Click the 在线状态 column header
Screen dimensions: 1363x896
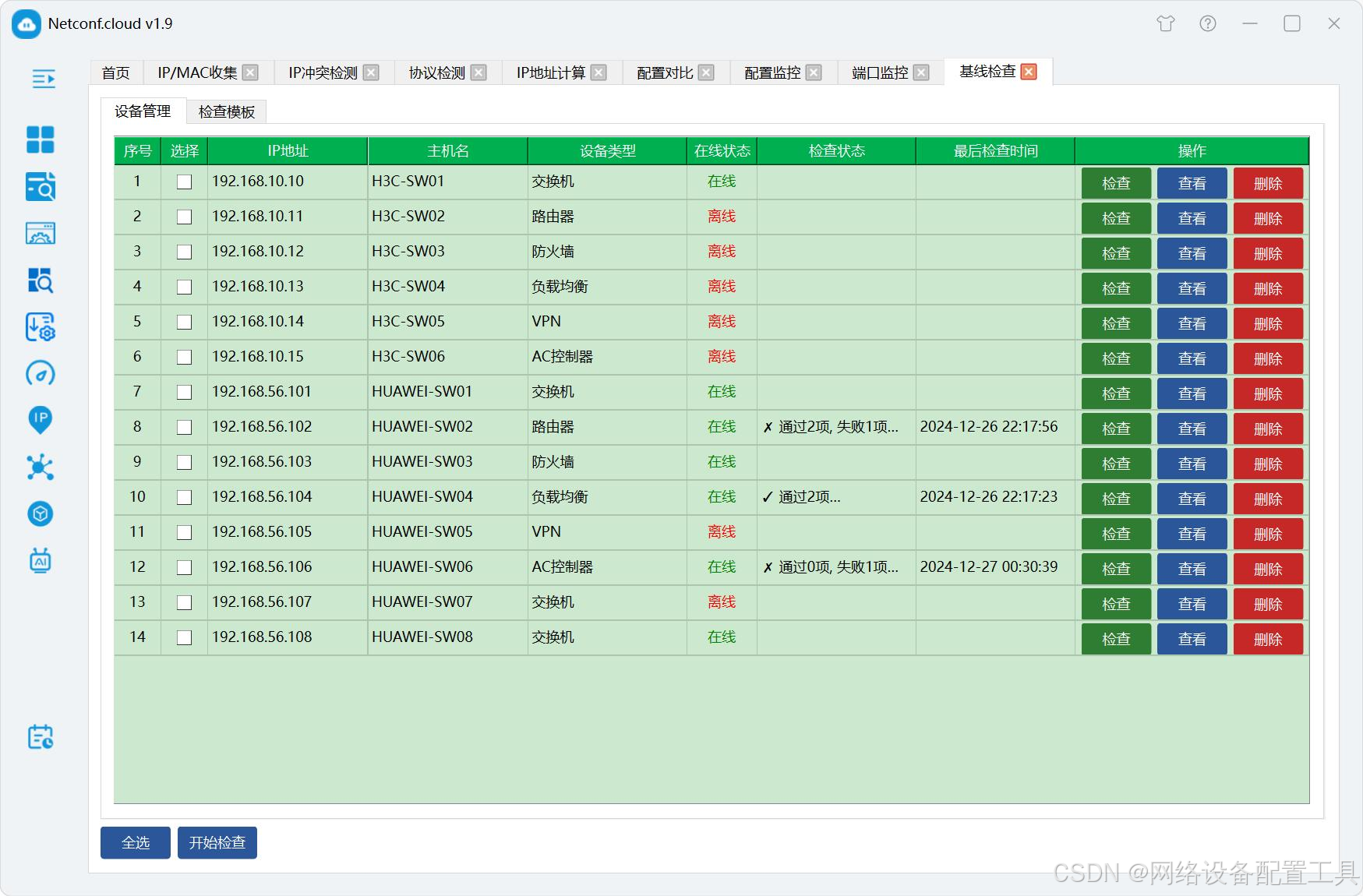722,151
